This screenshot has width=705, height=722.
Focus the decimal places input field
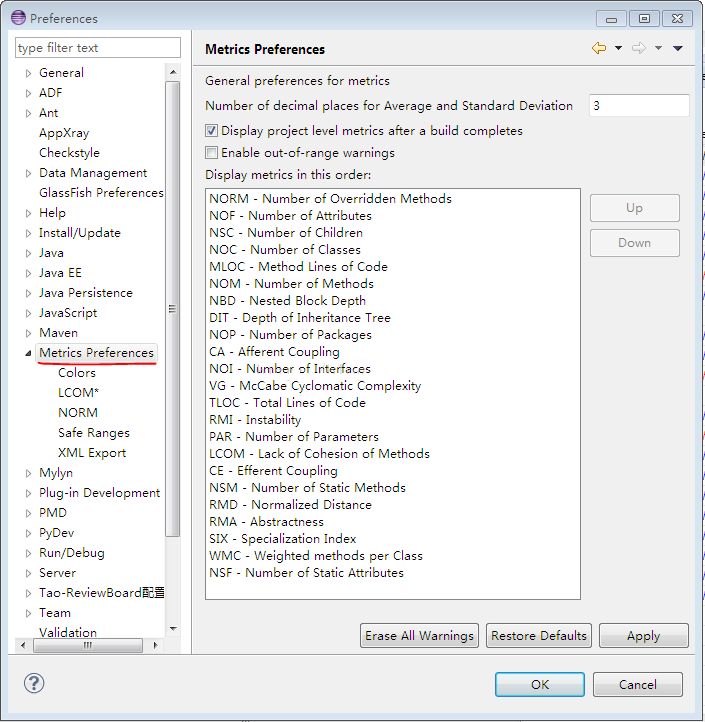click(x=639, y=105)
